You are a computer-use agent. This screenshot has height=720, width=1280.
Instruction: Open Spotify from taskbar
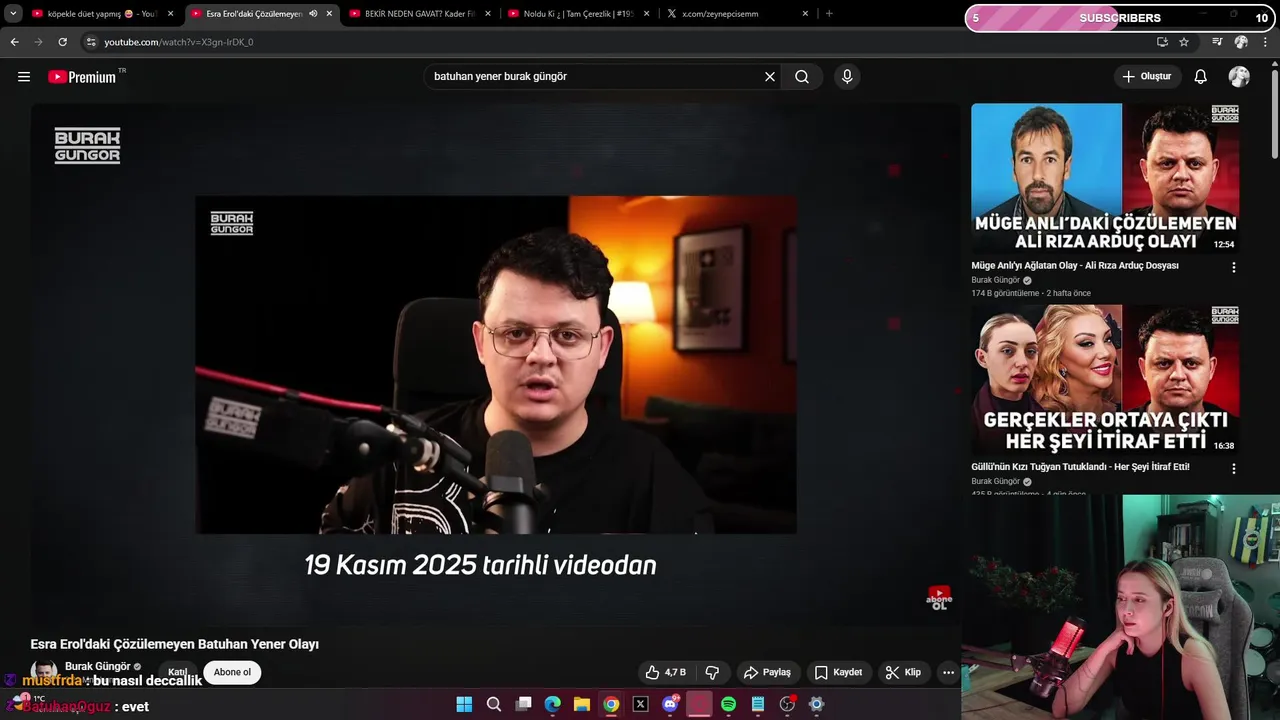729,704
